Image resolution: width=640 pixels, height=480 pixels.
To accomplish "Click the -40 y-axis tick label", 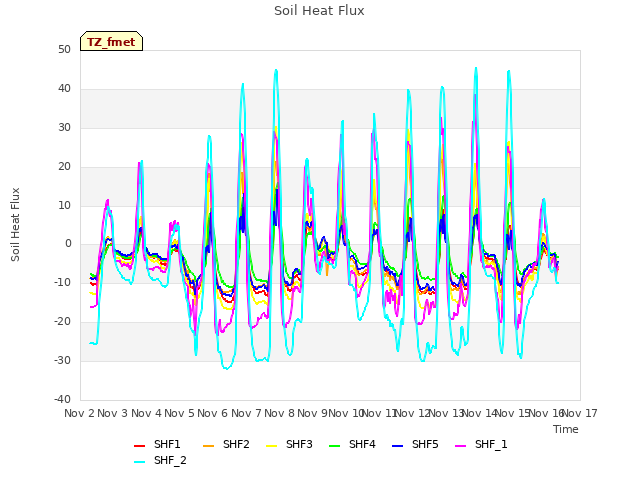I will click(62, 400).
